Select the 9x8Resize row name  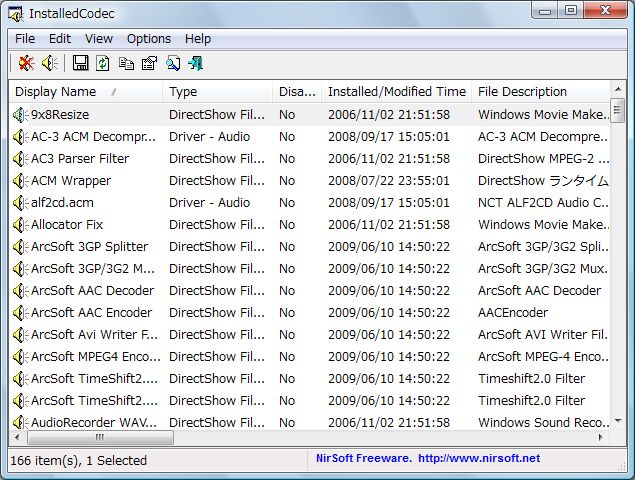(60, 115)
